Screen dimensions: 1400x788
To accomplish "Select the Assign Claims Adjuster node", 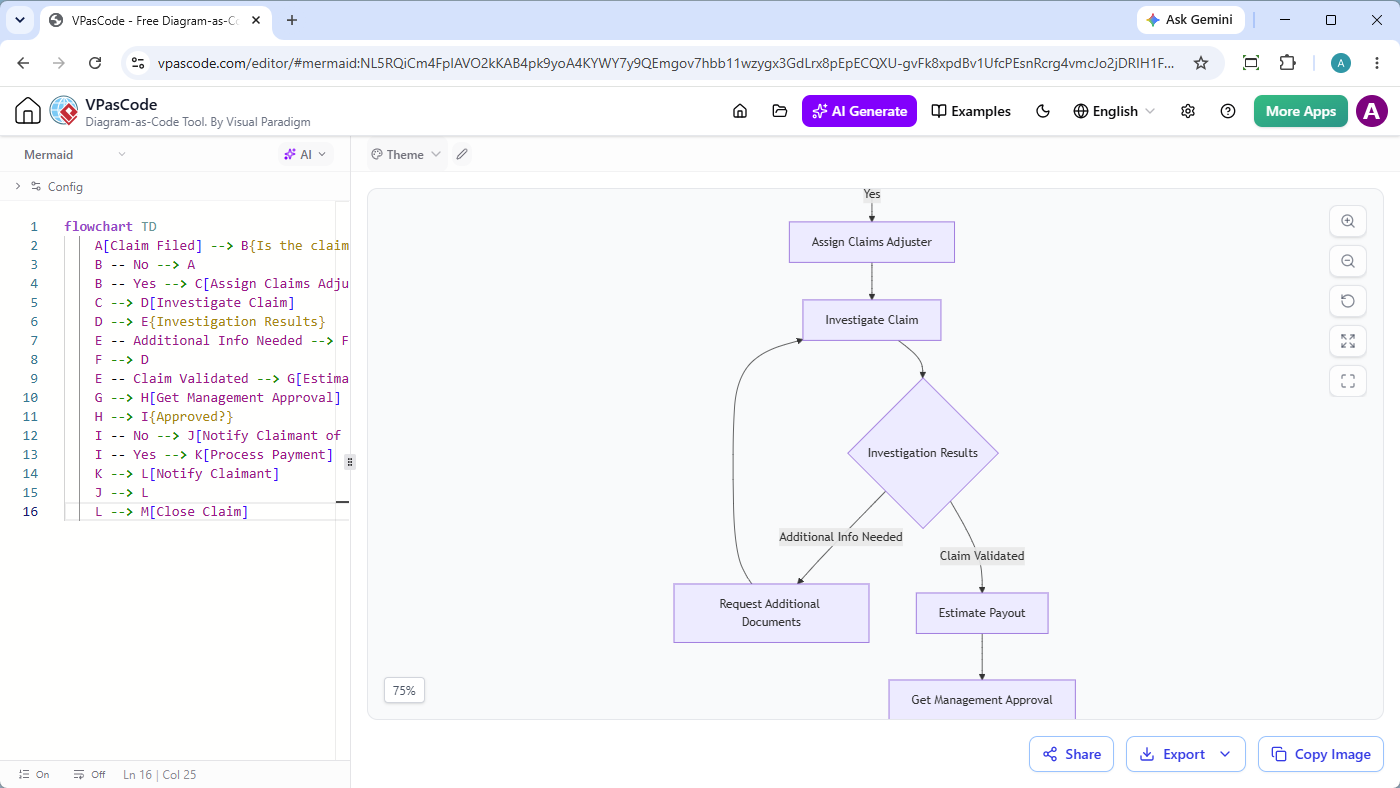I will point(872,242).
